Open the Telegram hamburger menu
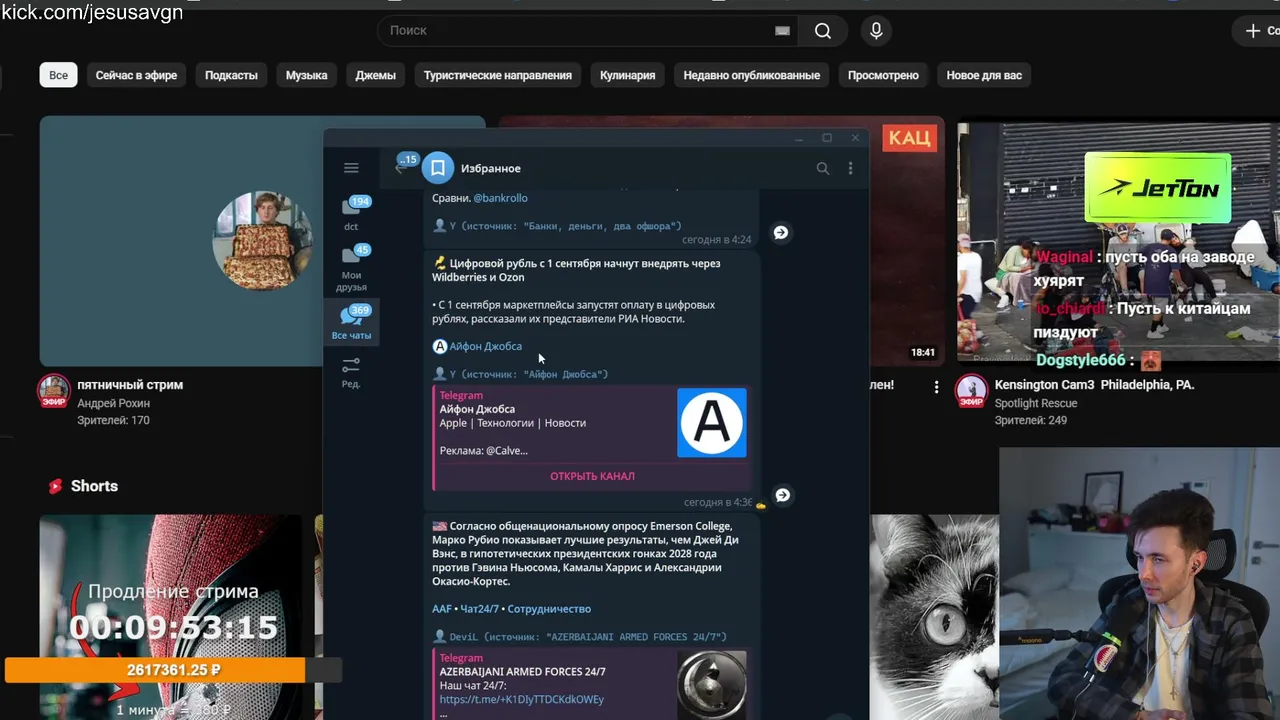Image resolution: width=1280 pixels, height=720 pixels. click(x=351, y=168)
